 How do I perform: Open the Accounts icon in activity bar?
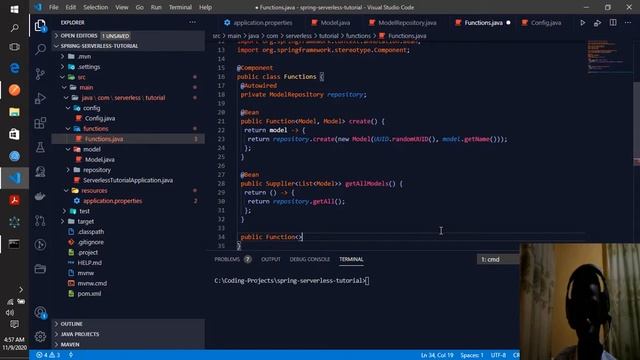pyautogui.click(x=40, y=313)
